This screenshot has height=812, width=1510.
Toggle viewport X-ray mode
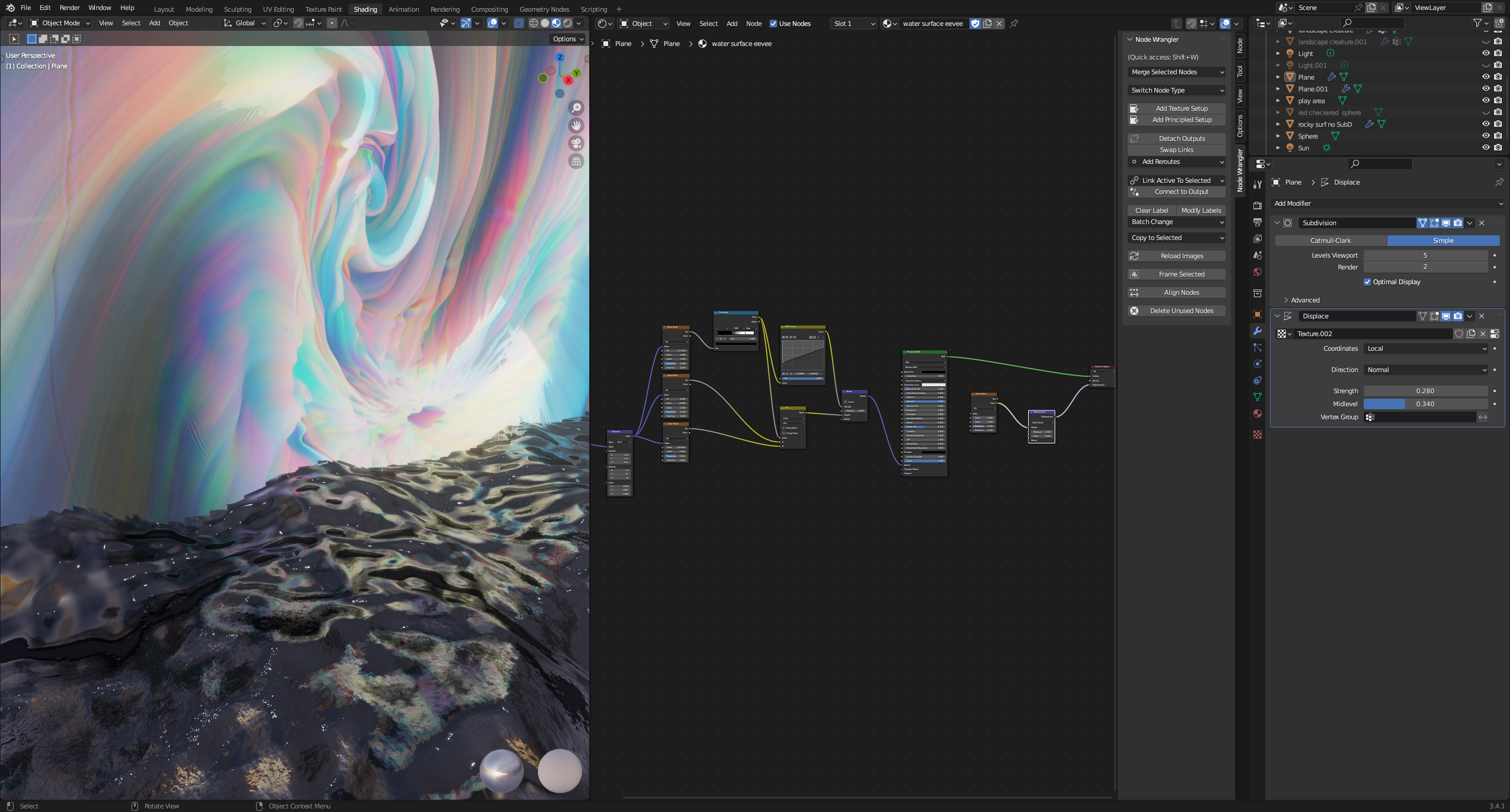click(x=518, y=23)
